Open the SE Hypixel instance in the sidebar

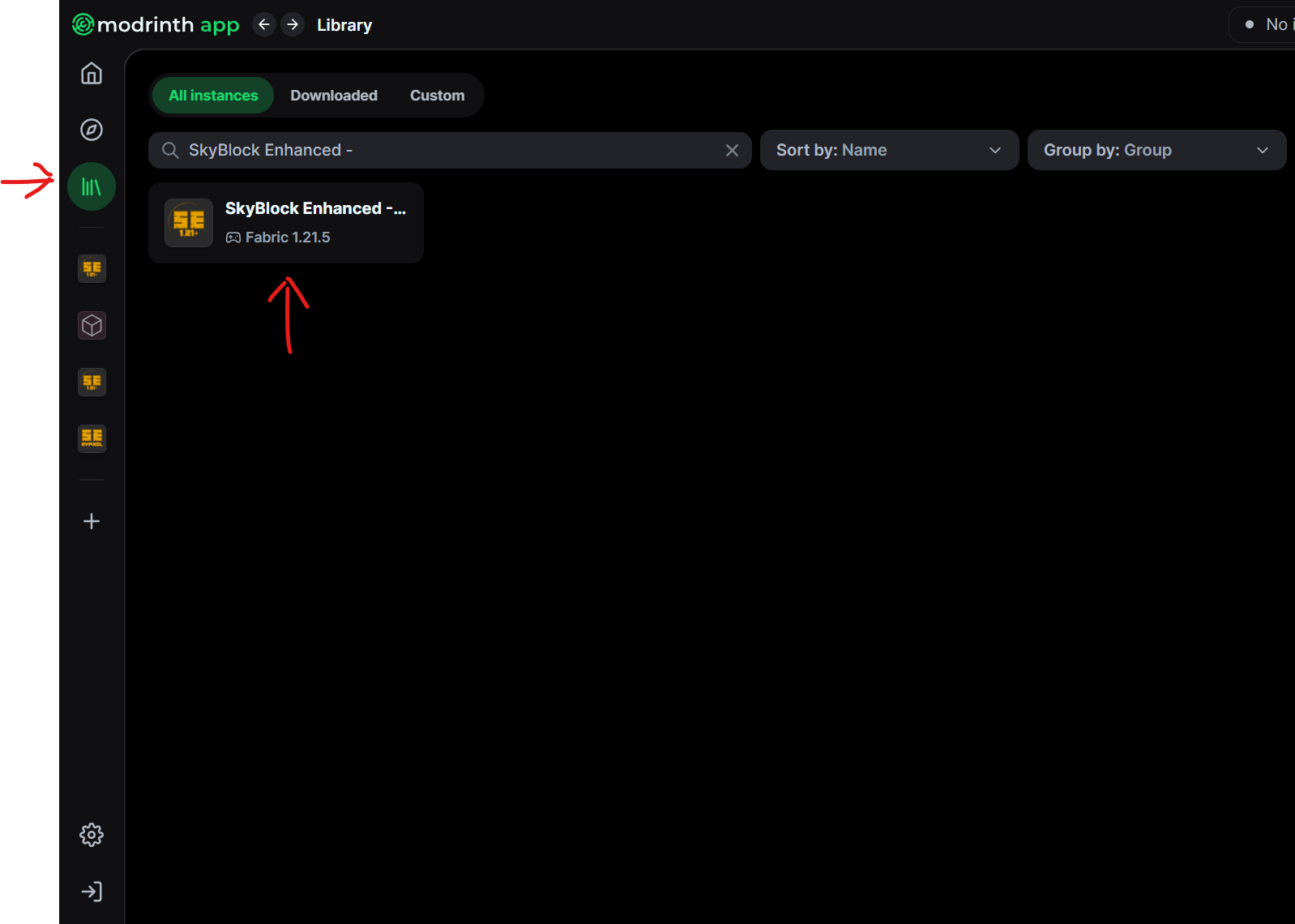(x=92, y=438)
